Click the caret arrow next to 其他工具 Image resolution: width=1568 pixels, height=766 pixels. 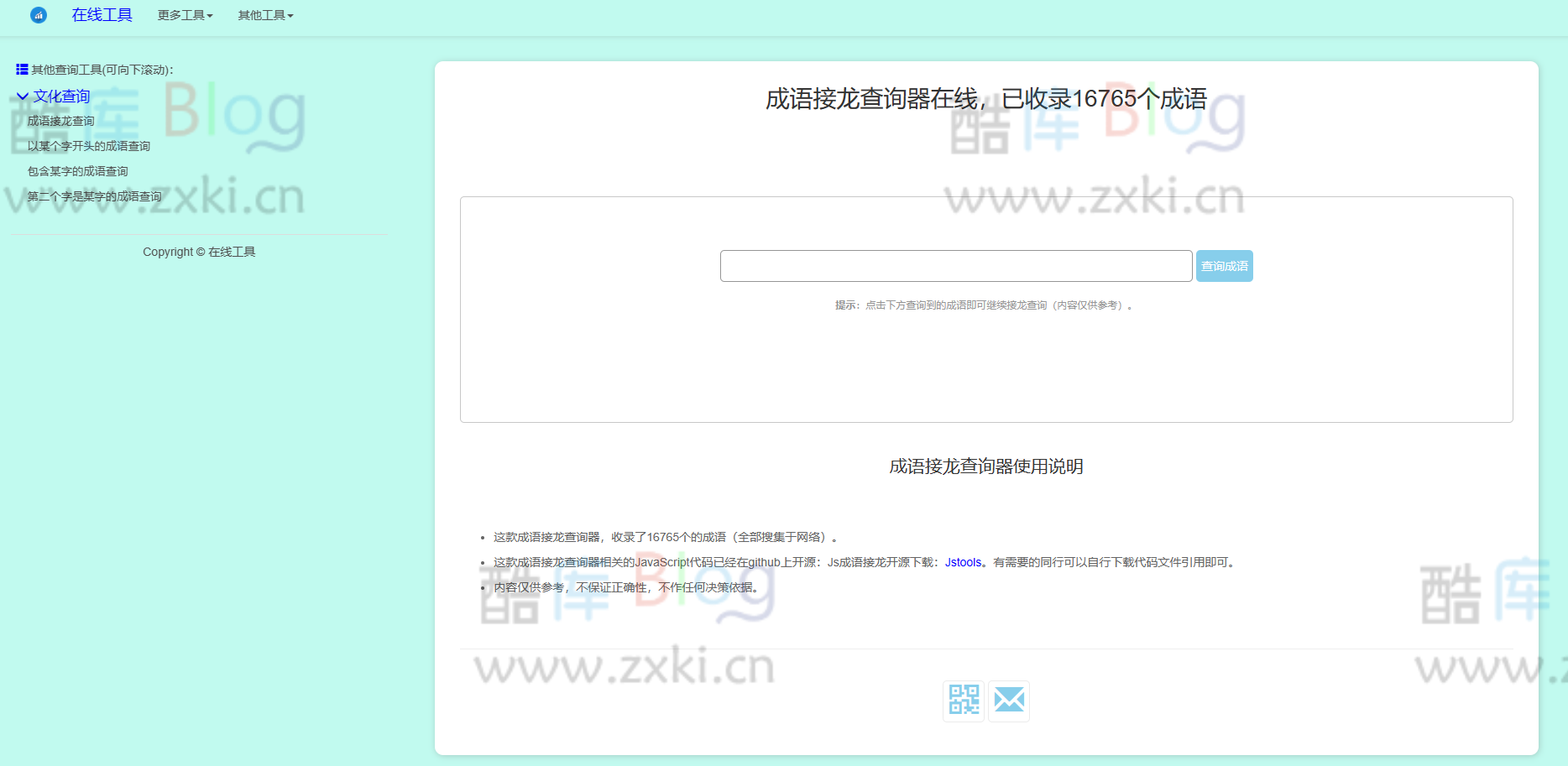[290, 15]
